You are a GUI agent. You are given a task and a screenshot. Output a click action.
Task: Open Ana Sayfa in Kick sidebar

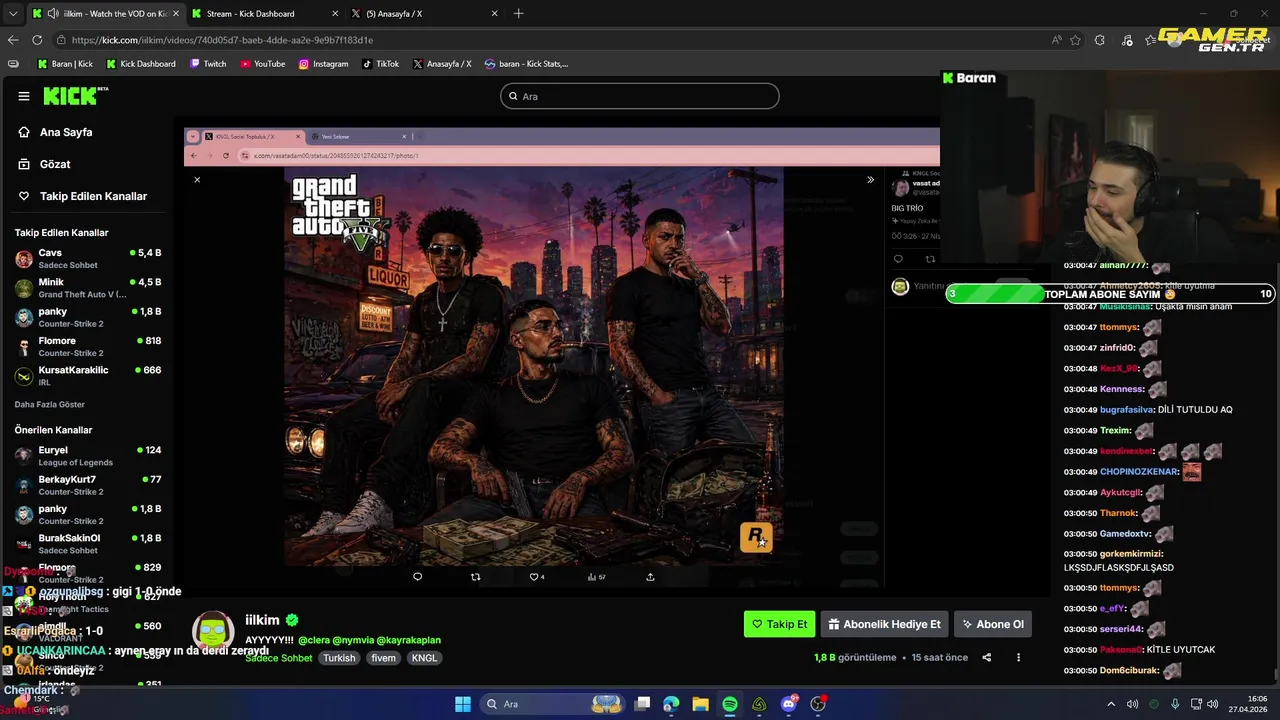[x=66, y=132]
